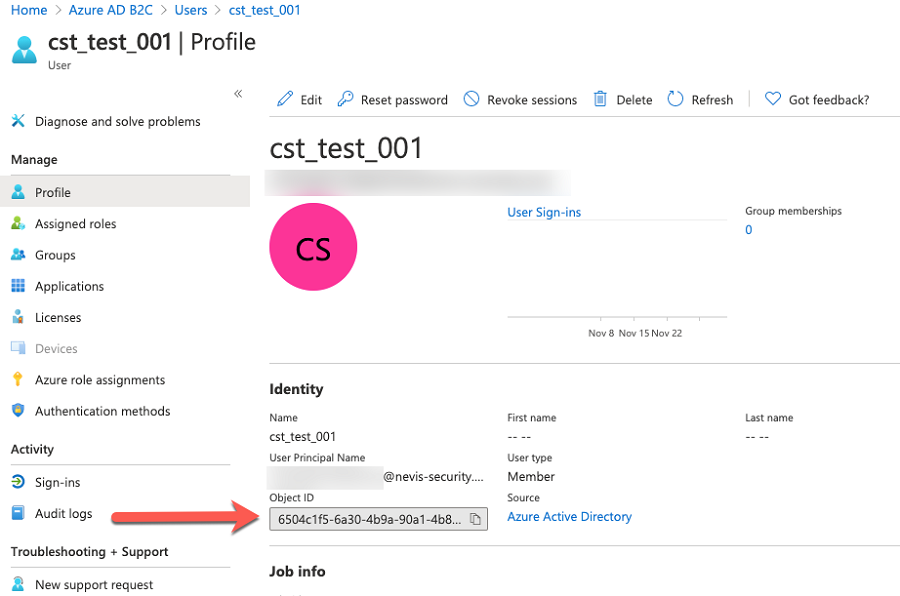Go to Home breadcrumb
Screen dimensions: 900x596
pos(29,10)
